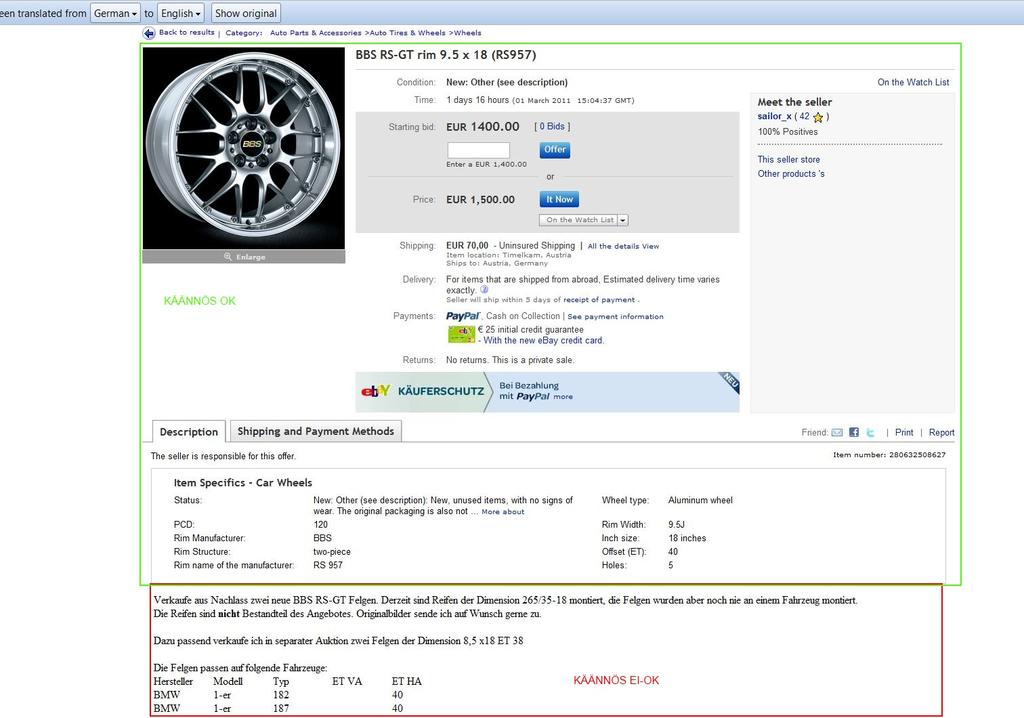
Task: Open the German source language dropdown
Action: coord(114,13)
